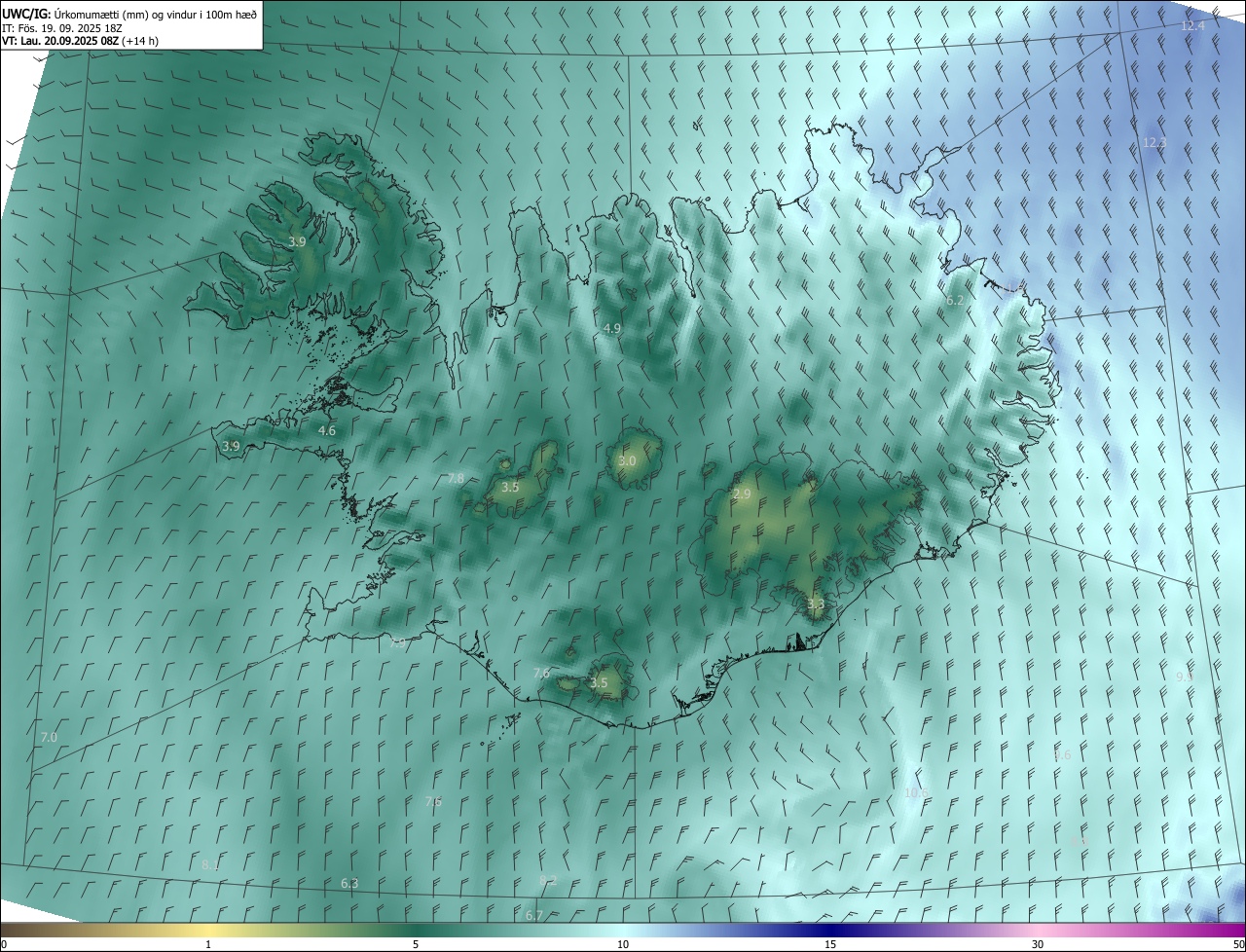
Task: Pick the 15 tick on the color scale
Action: pyautogui.click(x=830, y=944)
